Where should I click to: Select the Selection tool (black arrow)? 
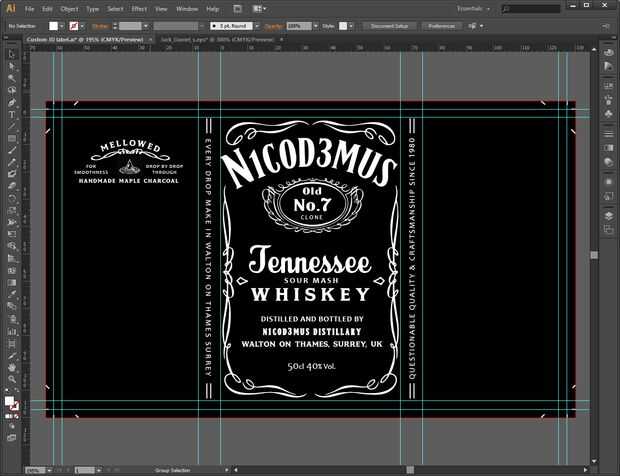point(12,54)
